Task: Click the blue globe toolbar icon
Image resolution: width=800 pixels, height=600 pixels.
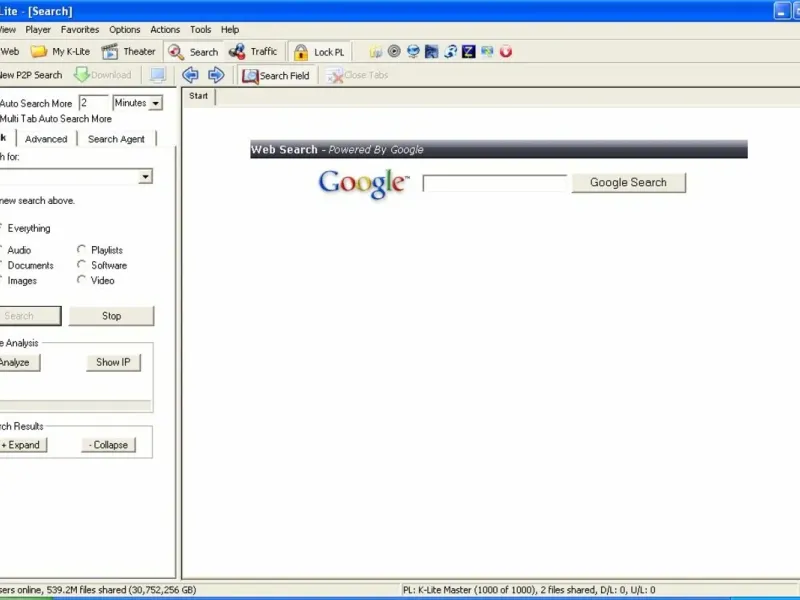Action: click(413, 51)
